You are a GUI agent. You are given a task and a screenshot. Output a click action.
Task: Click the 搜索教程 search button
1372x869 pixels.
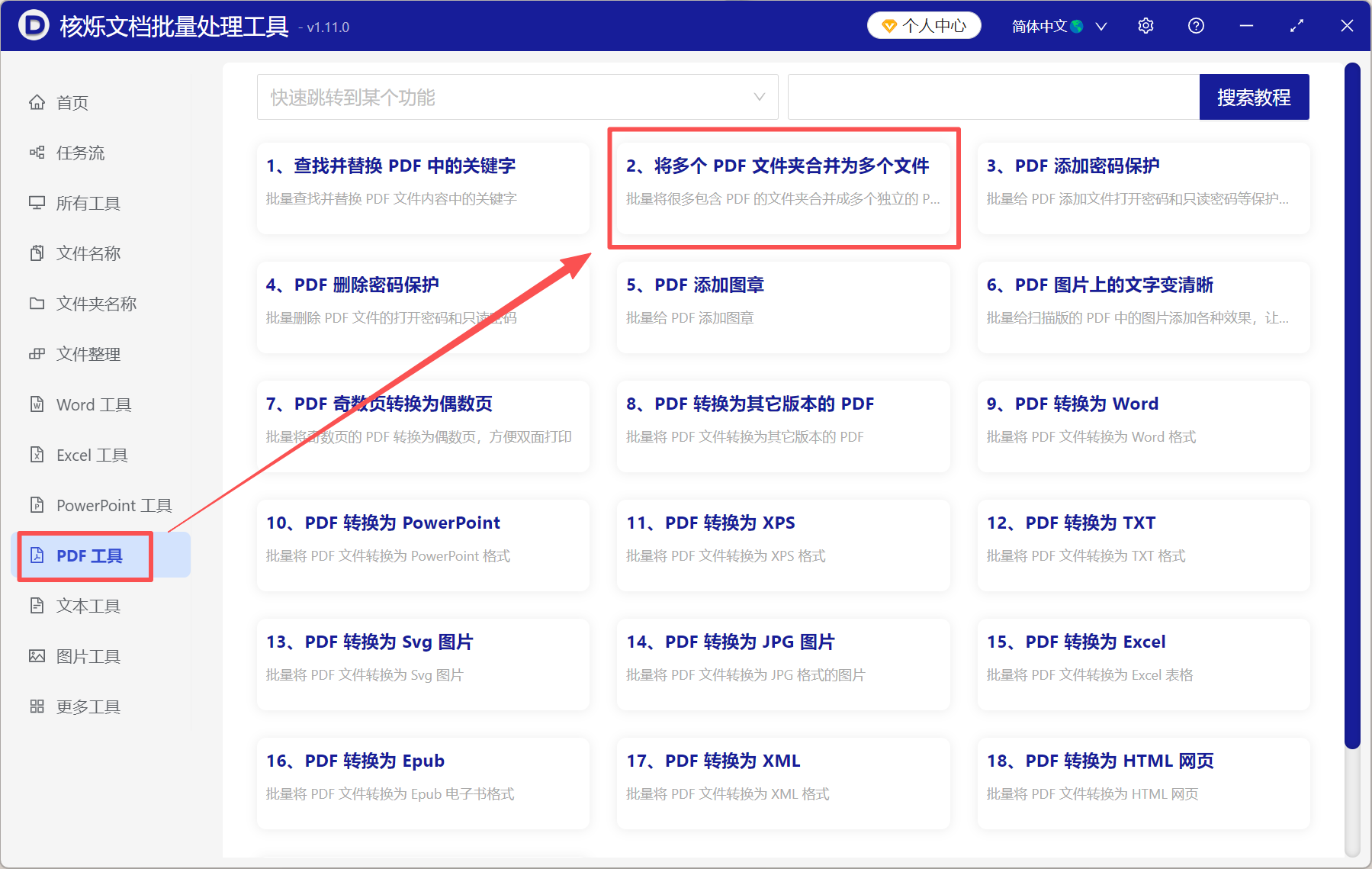point(1254,97)
